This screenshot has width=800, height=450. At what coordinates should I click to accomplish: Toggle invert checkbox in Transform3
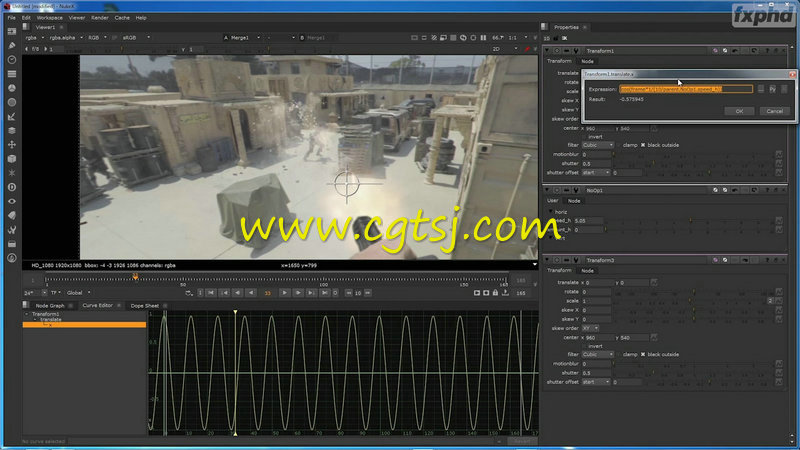(x=584, y=346)
